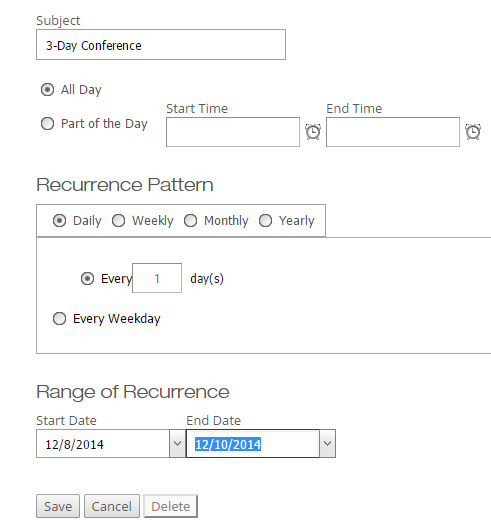Expand the End Date calendar dropdown
This screenshot has width=491, height=523.
[328, 444]
